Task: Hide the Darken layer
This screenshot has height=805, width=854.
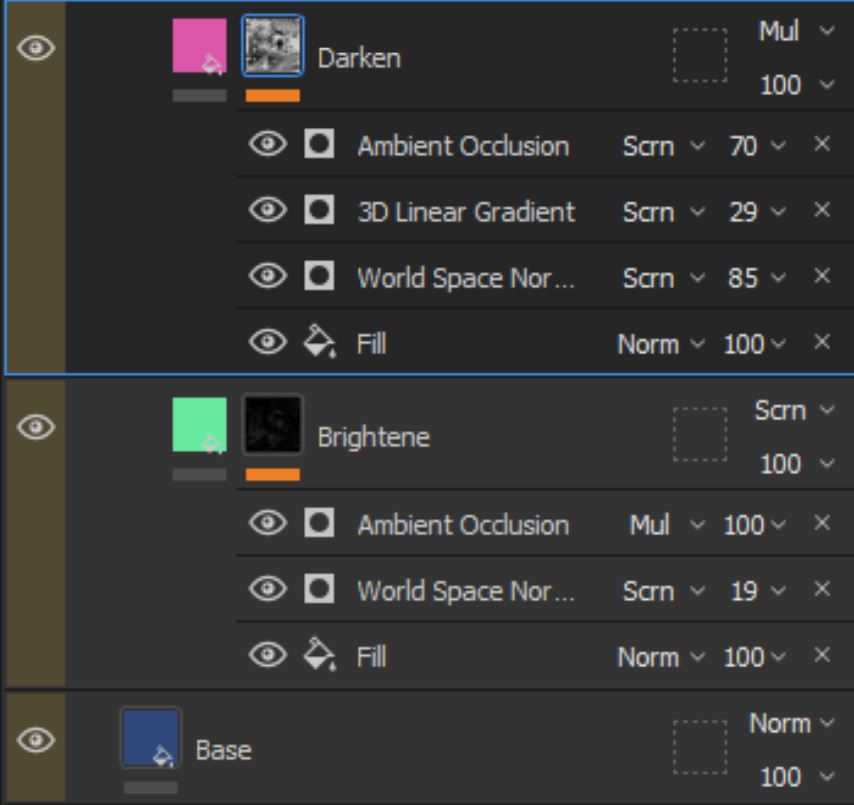Action: (37, 48)
